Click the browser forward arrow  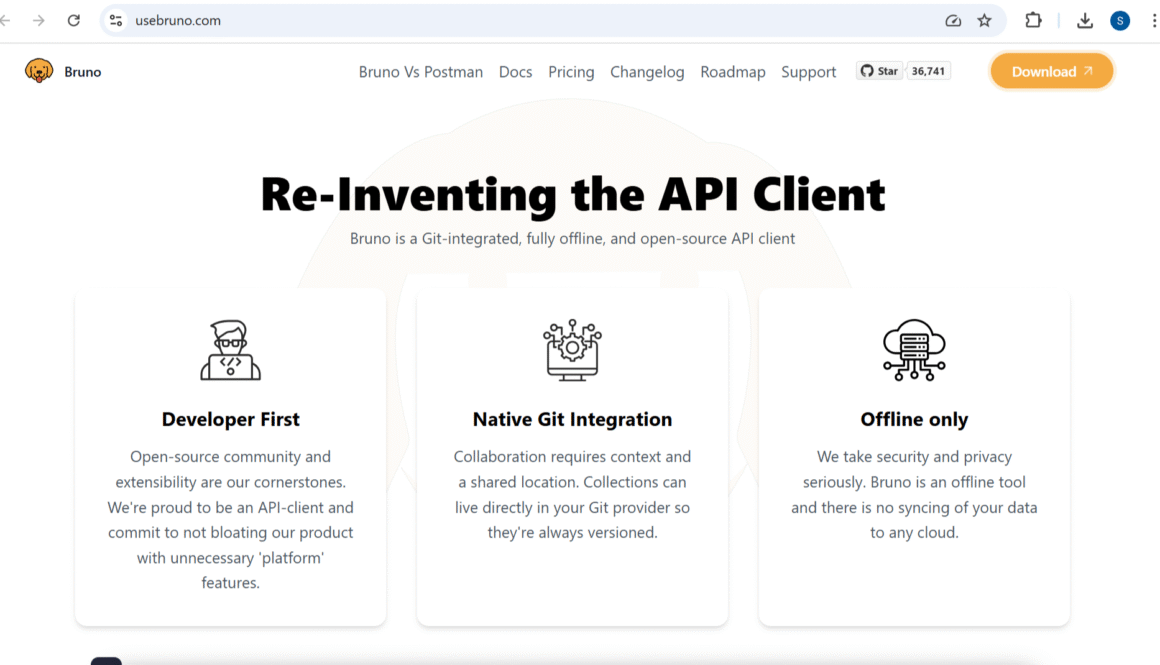pos(38,21)
